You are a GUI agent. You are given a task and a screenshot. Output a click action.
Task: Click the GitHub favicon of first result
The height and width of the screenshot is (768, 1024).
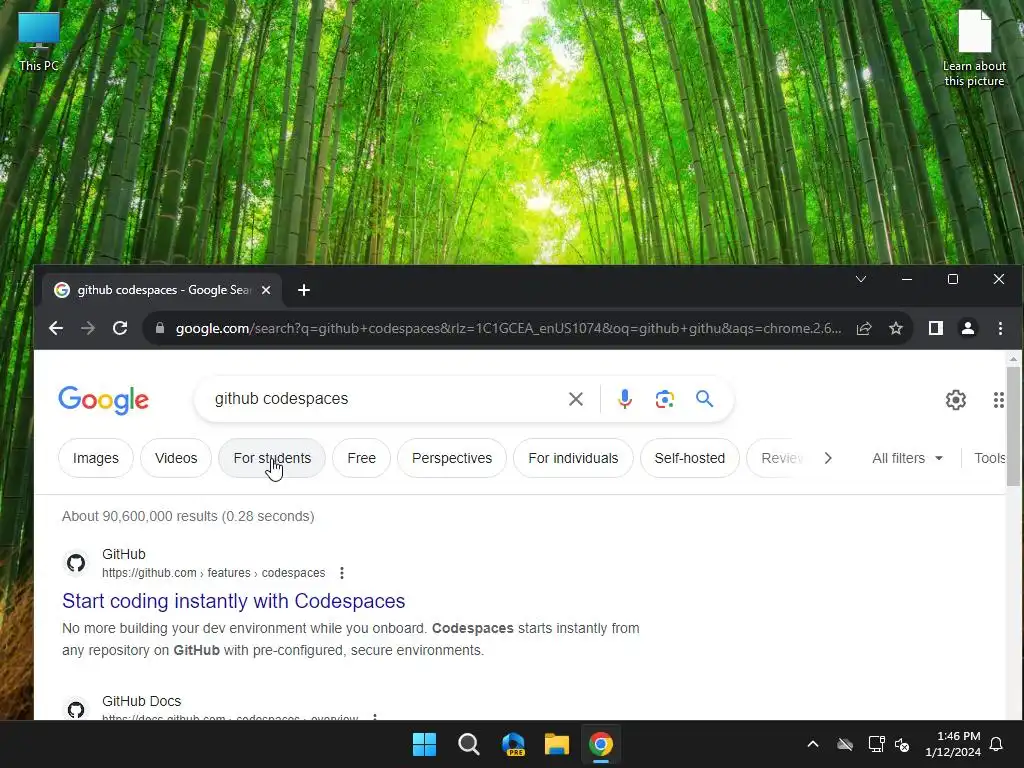(x=76, y=563)
